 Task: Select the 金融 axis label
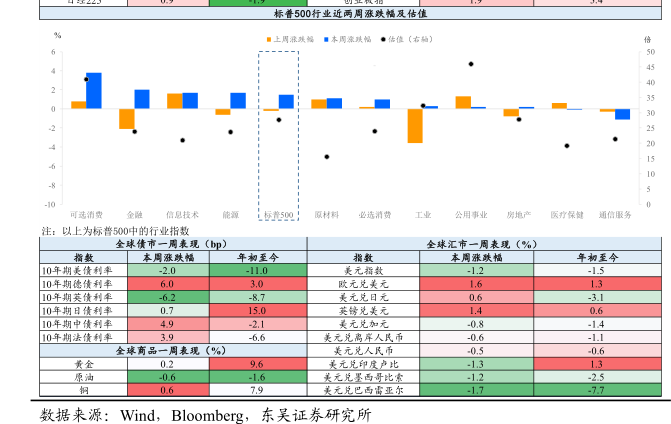coord(134,215)
